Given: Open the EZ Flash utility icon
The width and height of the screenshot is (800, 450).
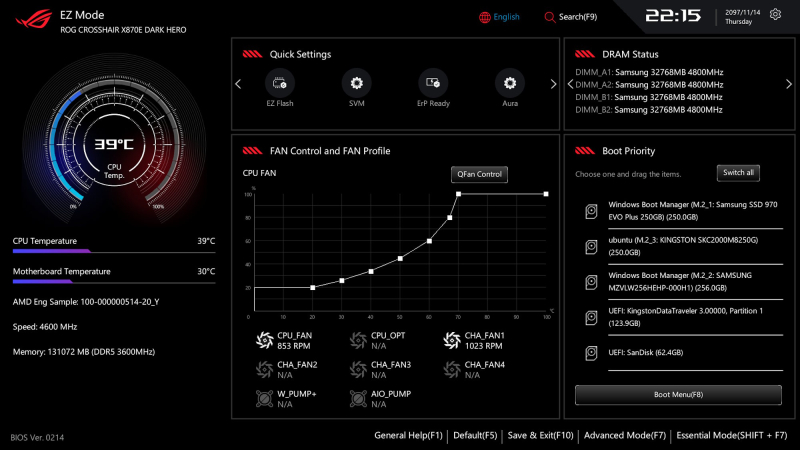Looking at the screenshot, I should pos(279,83).
